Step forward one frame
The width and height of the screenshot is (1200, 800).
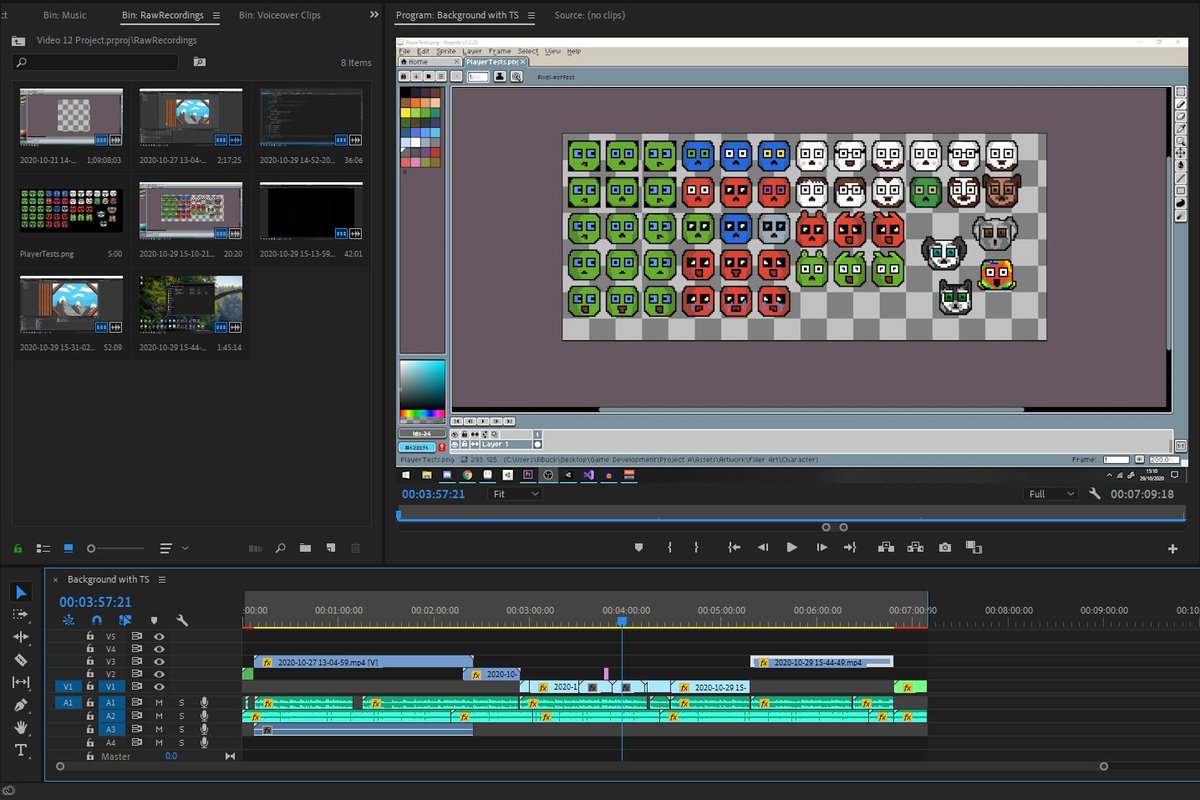pos(822,547)
